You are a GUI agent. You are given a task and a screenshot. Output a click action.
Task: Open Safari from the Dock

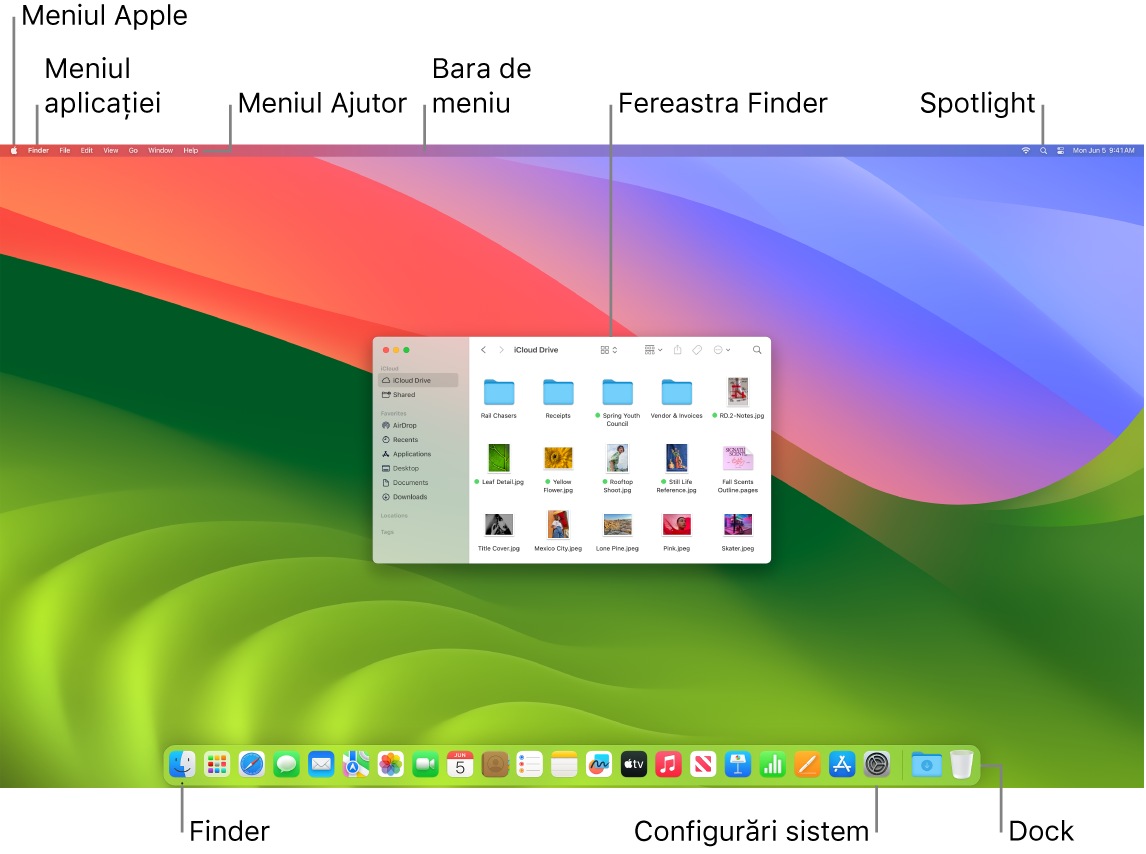pyautogui.click(x=250, y=764)
